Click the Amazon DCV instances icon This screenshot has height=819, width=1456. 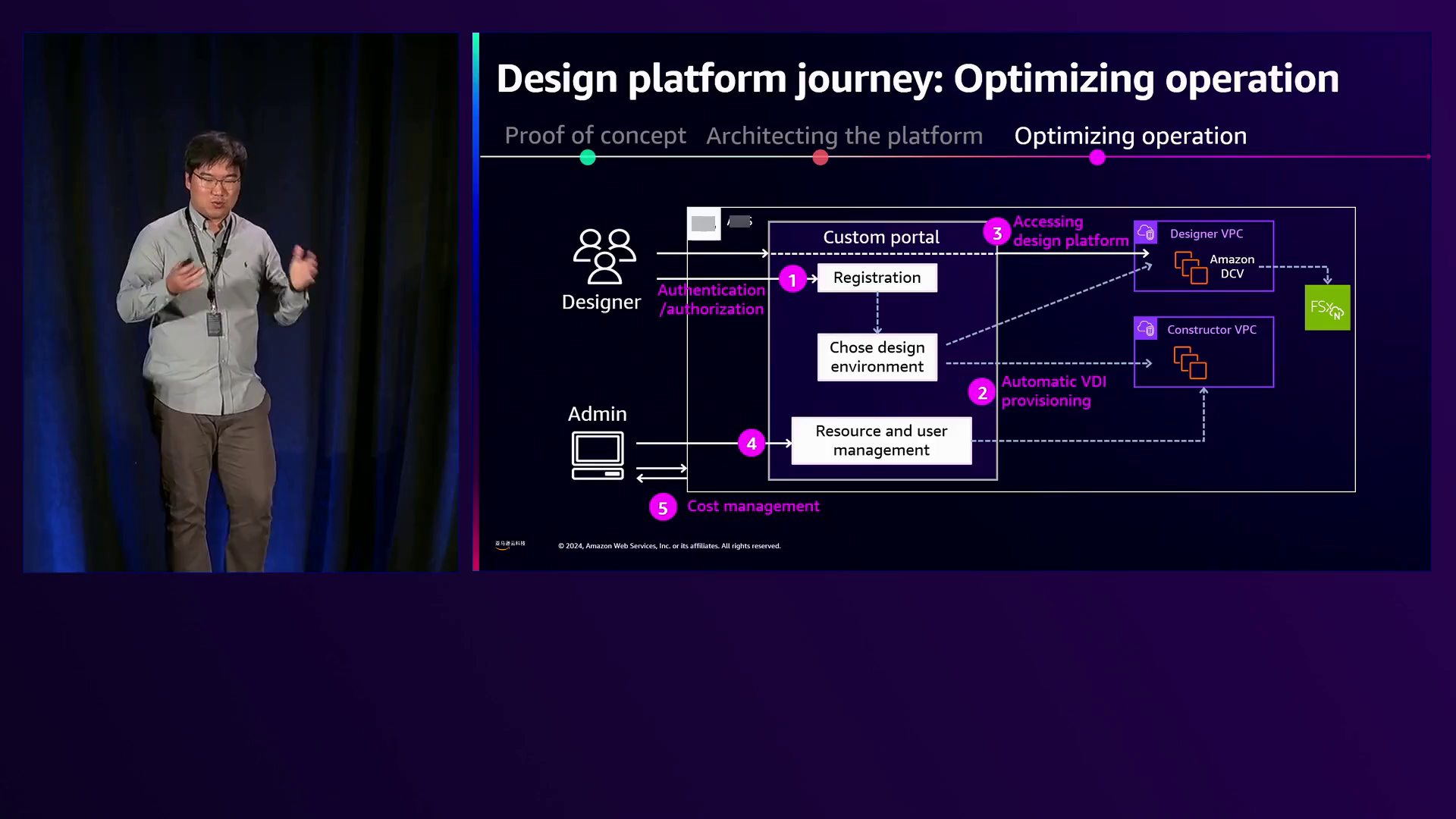click(1191, 268)
